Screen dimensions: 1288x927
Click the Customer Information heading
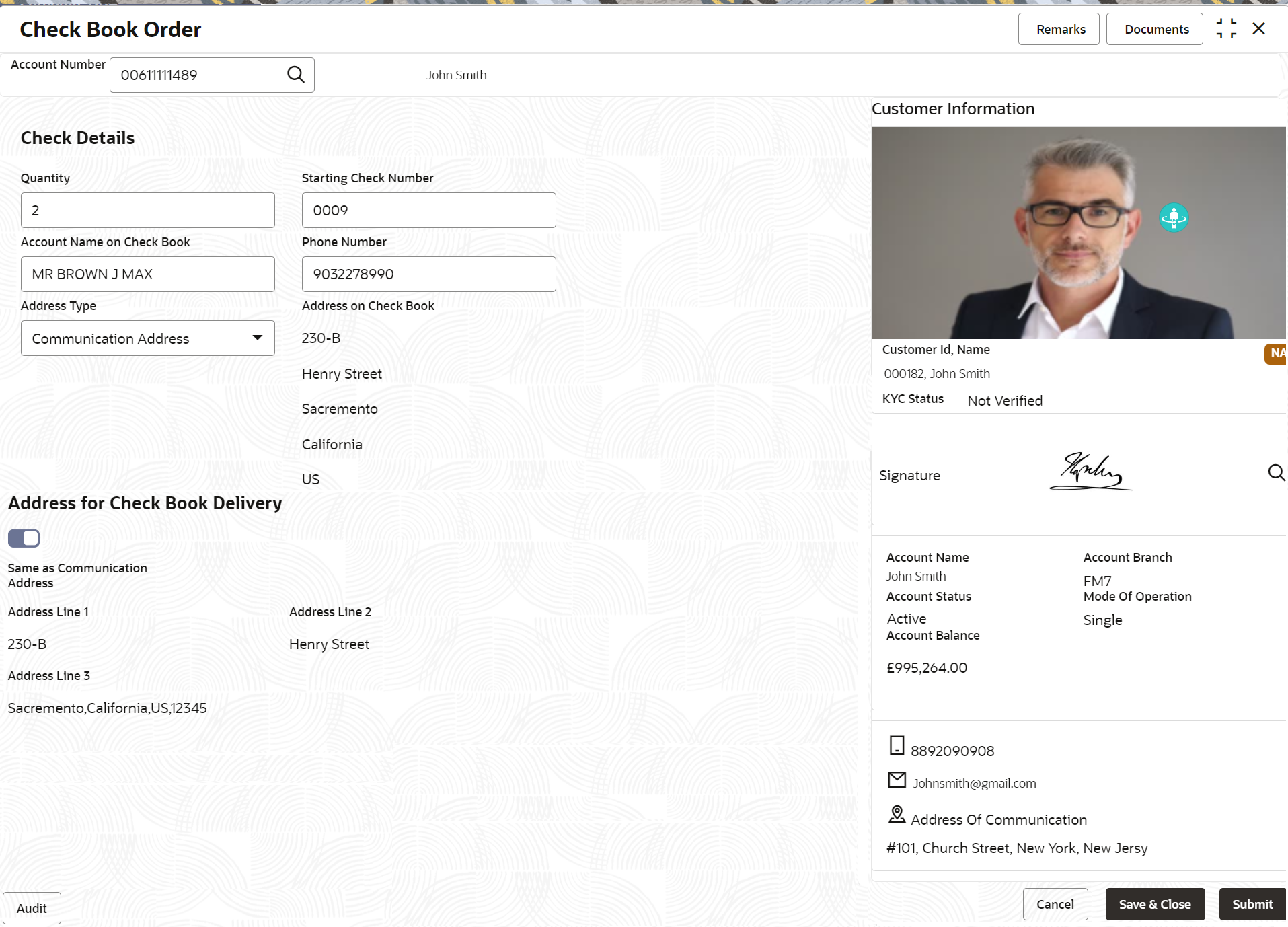[x=953, y=108]
